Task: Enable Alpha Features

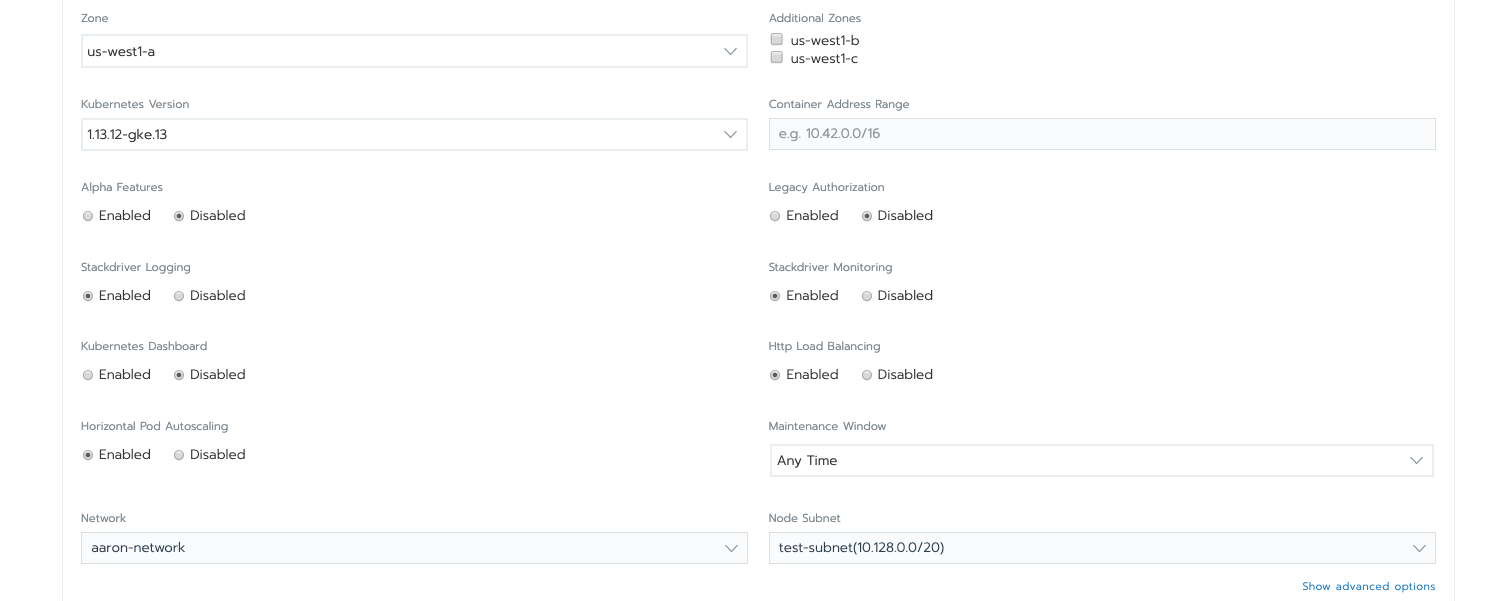Action: pyautogui.click(x=88, y=216)
